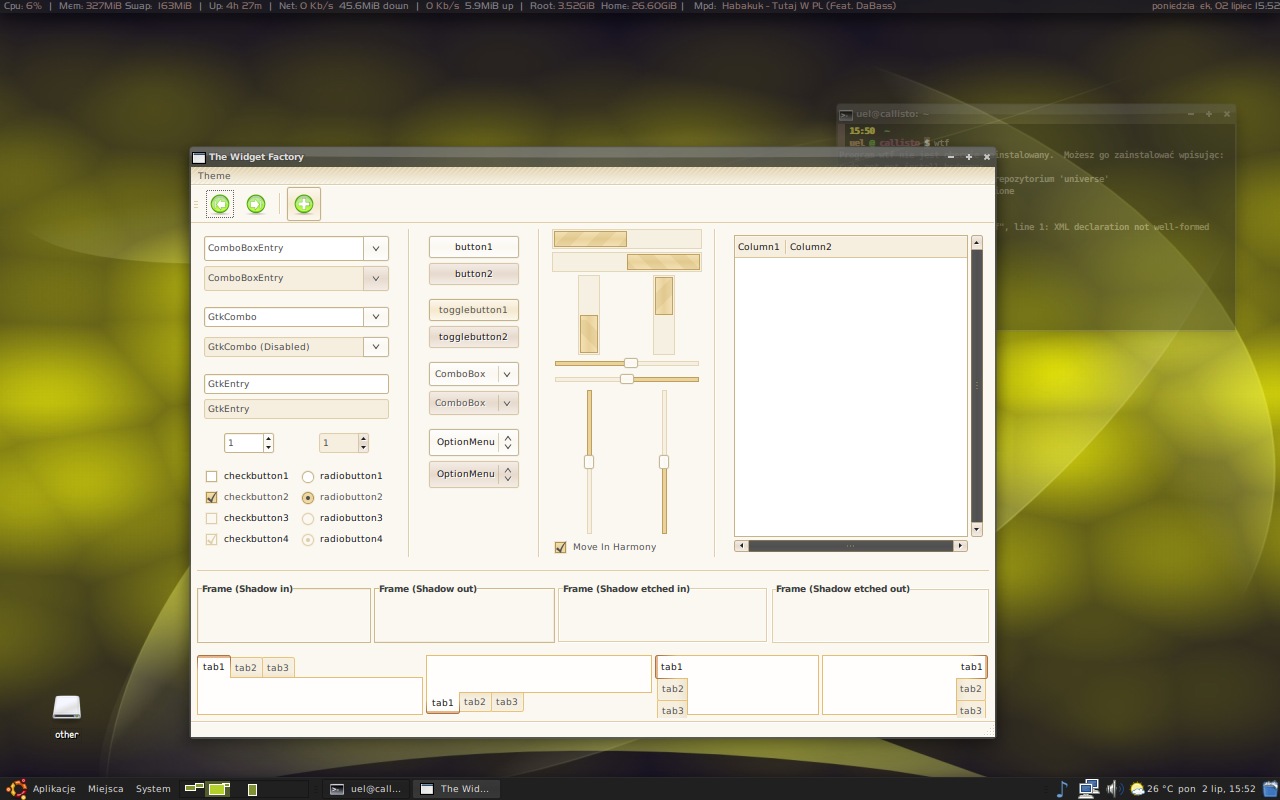Screen dimensions: 1280x800
Task: Switch to tab3 in the top-tabbed notebook
Action: tap(278, 668)
